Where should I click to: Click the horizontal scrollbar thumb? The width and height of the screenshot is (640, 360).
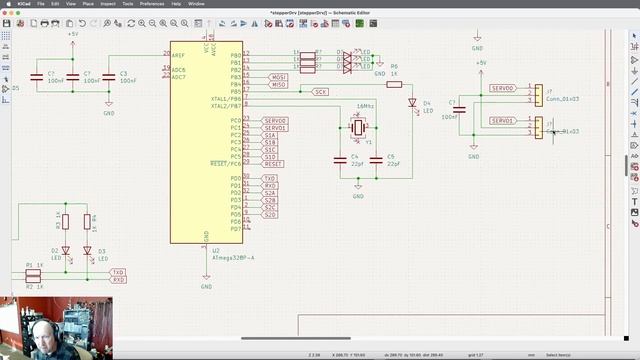coord(296,338)
